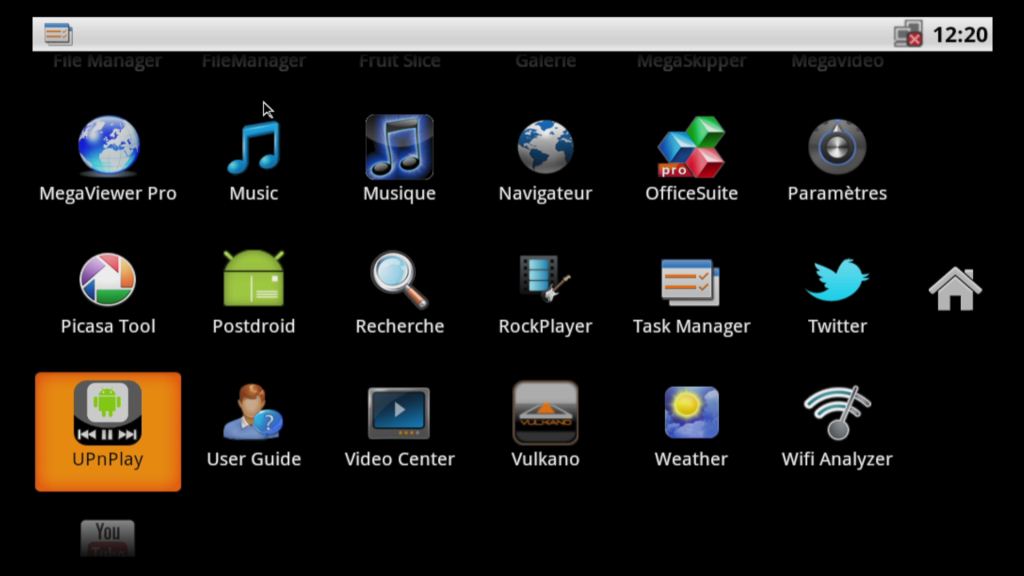The height and width of the screenshot is (576, 1024).
Task: Open the MegaViewer Pro app
Action: pos(108,159)
